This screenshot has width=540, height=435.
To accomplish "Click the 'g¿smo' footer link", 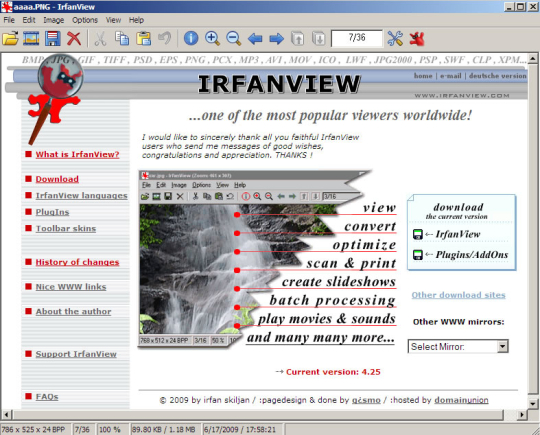I will coord(366,400).
